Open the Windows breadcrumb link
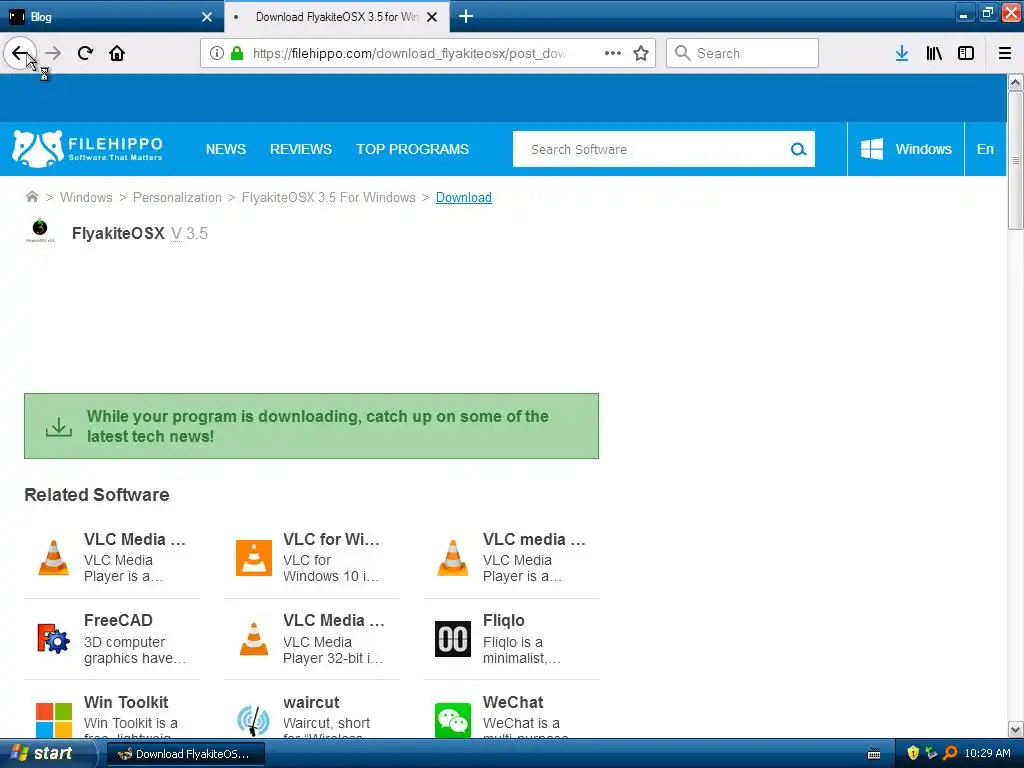This screenshot has width=1024, height=768. tap(86, 197)
